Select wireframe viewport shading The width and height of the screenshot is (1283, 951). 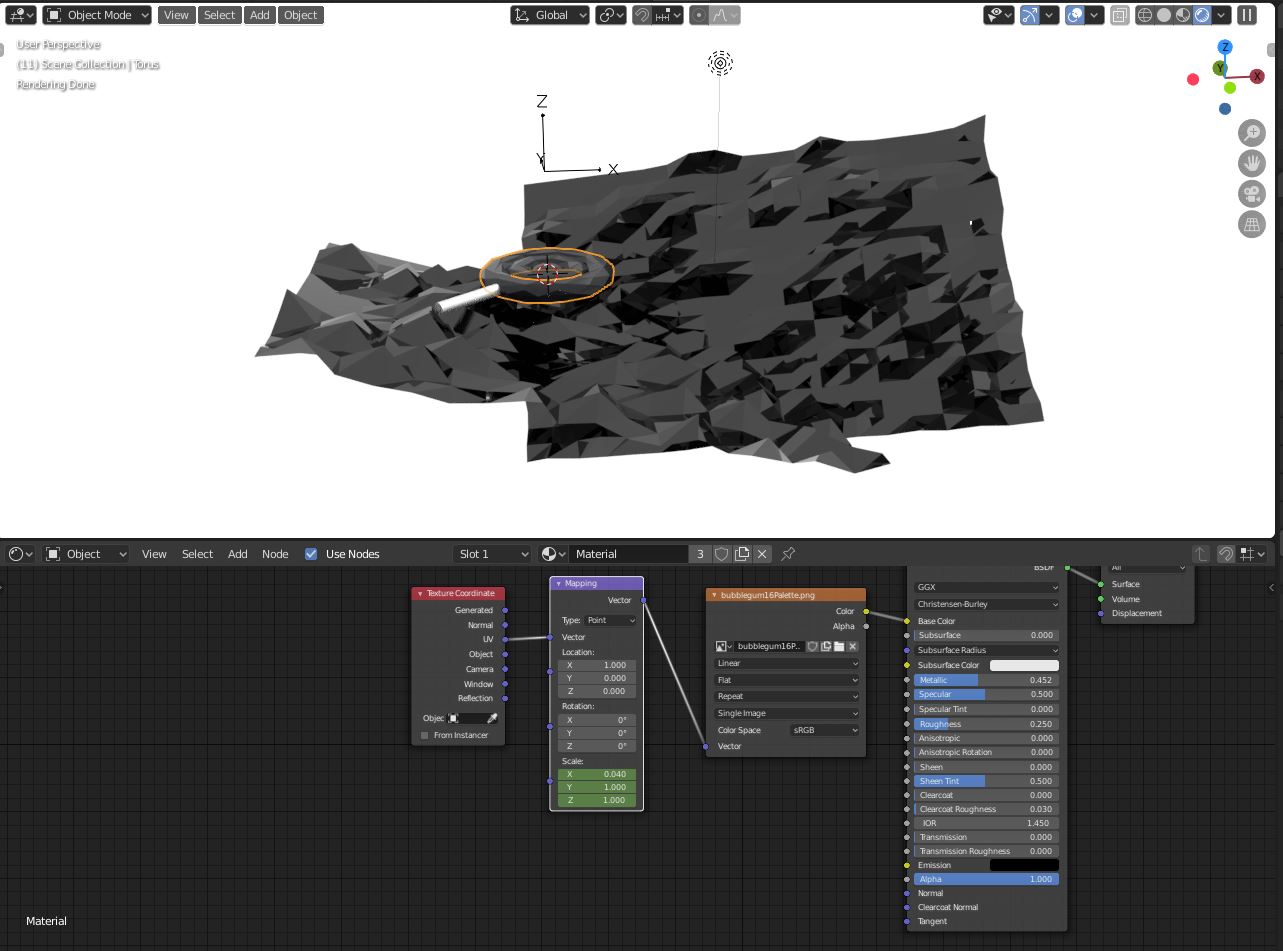pyautogui.click(x=1145, y=15)
